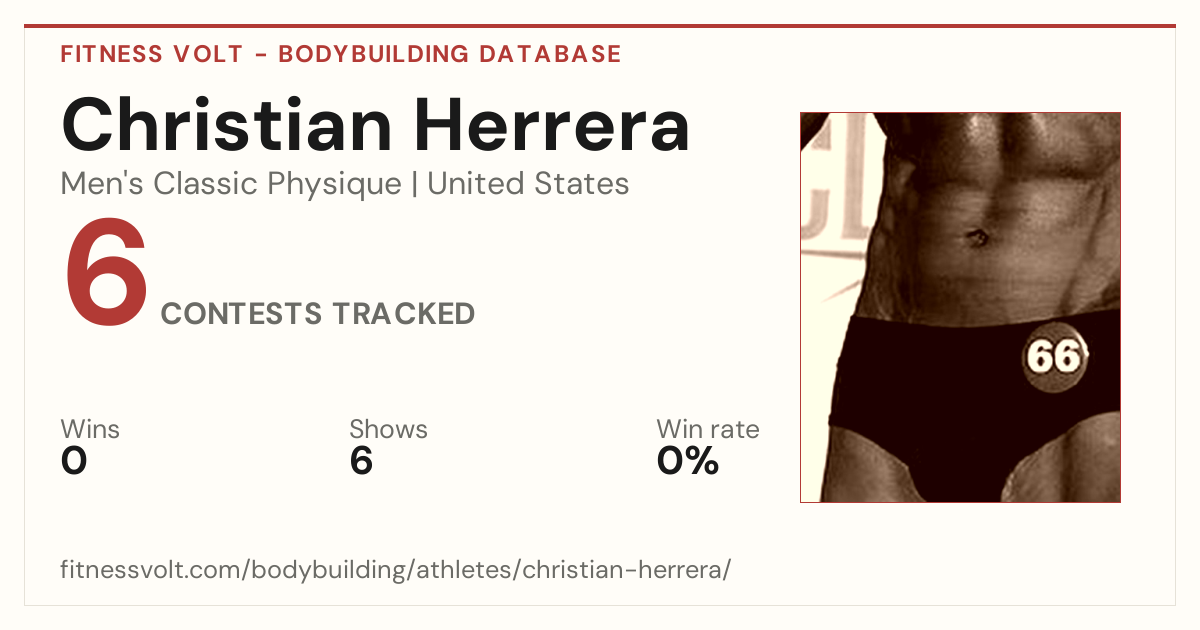Image resolution: width=1200 pixels, height=630 pixels.
Task: Click the 0% win rate value
Action: 688,461
